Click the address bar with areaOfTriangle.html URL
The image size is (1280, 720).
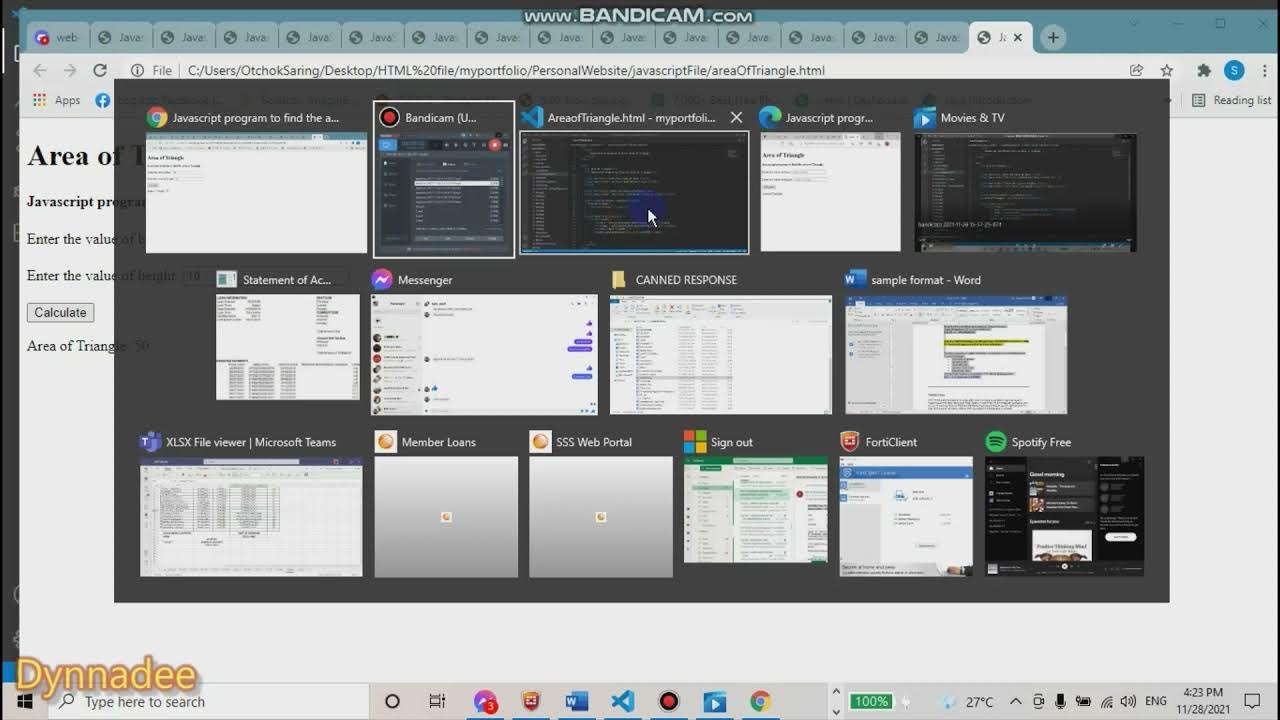click(x=506, y=70)
